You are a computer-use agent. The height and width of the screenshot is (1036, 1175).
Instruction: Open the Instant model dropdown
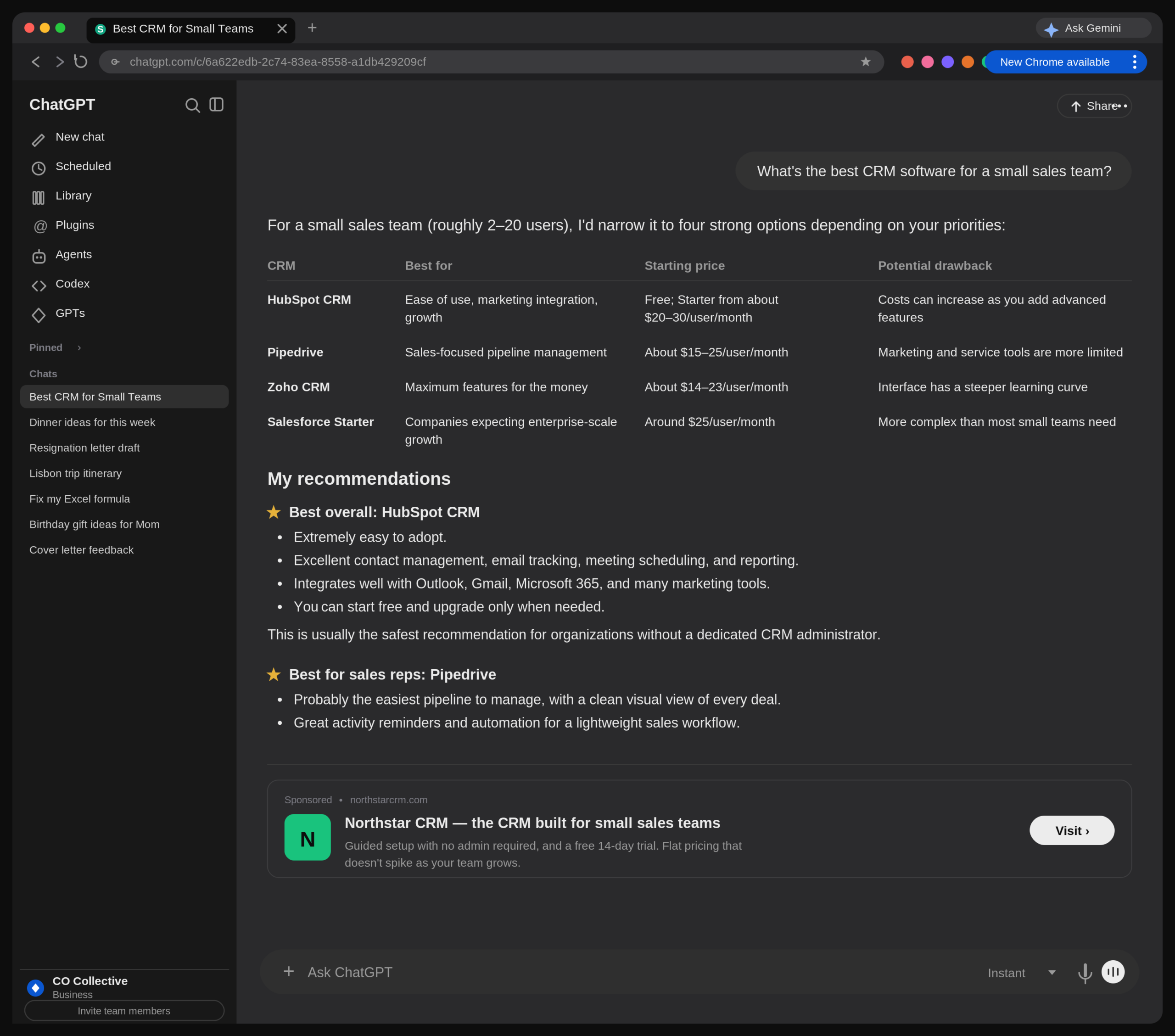click(x=1022, y=973)
